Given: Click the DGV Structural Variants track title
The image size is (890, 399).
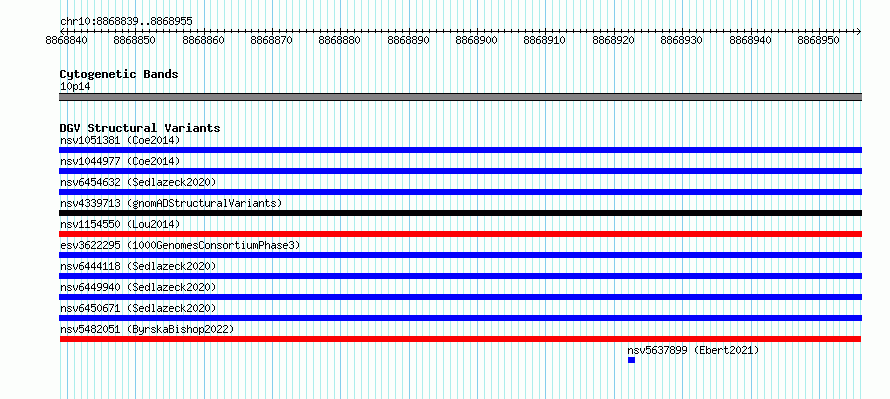Looking at the screenshot, I should pyautogui.click(x=140, y=128).
